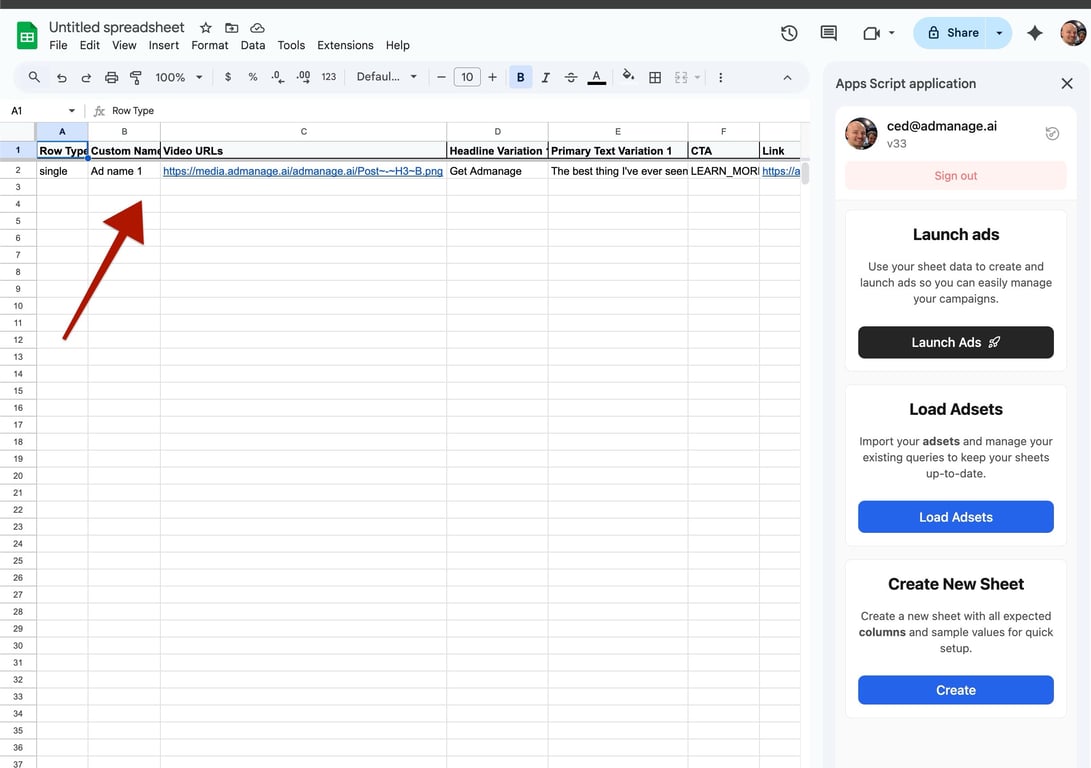Open the name box dropdown arrow

pyautogui.click(x=72, y=111)
